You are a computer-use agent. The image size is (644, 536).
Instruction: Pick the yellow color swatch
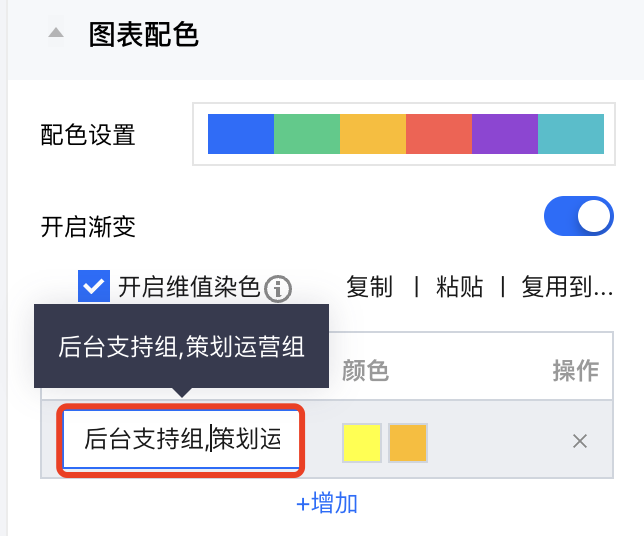pyautogui.click(x=361, y=442)
